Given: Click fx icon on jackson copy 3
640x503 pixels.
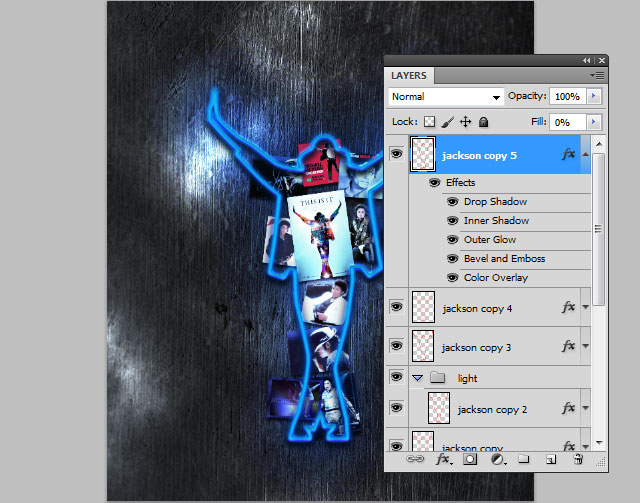Looking at the screenshot, I should (568, 346).
